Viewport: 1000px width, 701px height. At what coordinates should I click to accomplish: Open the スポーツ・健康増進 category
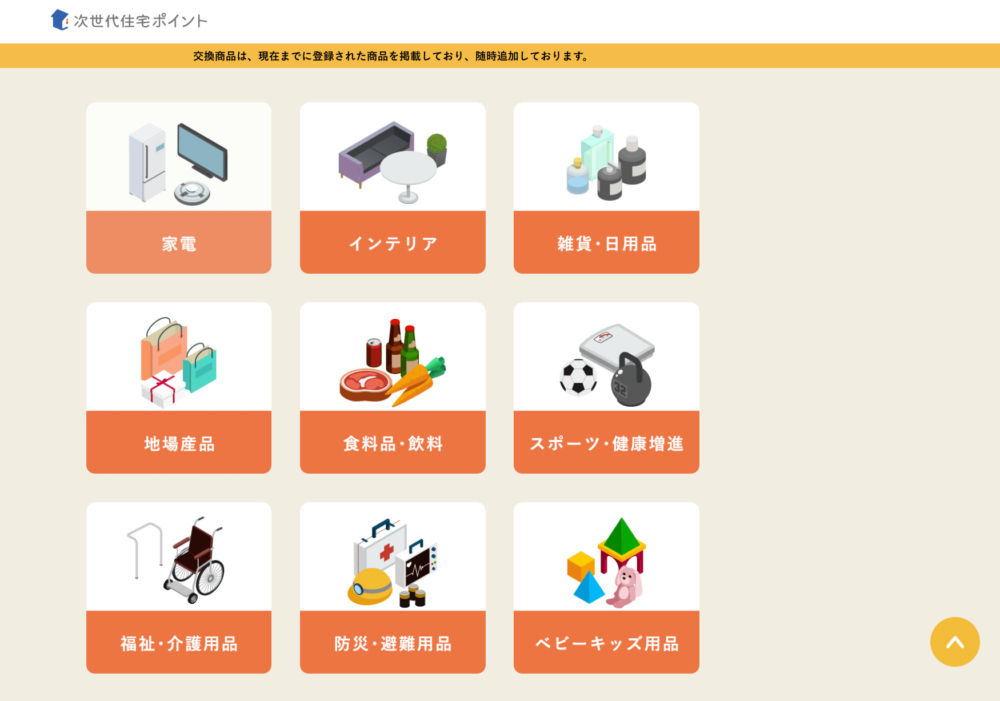(607, 442)
